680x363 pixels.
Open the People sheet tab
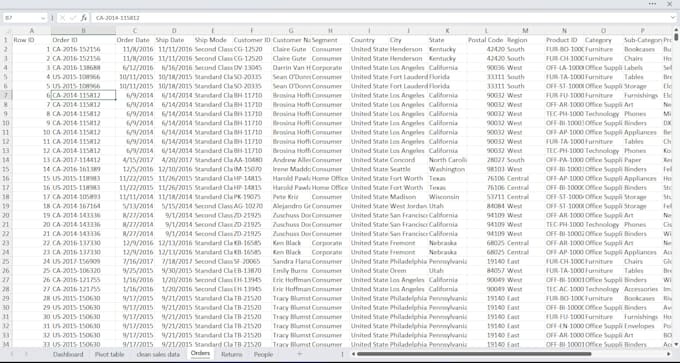263,354
